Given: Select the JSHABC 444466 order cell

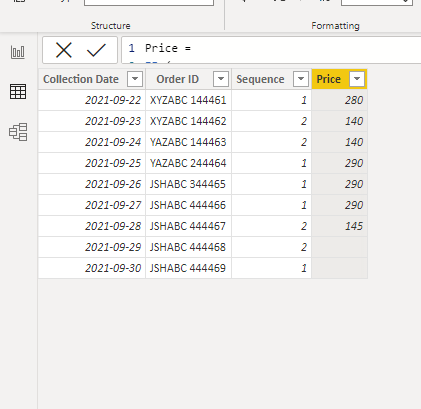Looking at the screenshot, I should coord(188,205).
